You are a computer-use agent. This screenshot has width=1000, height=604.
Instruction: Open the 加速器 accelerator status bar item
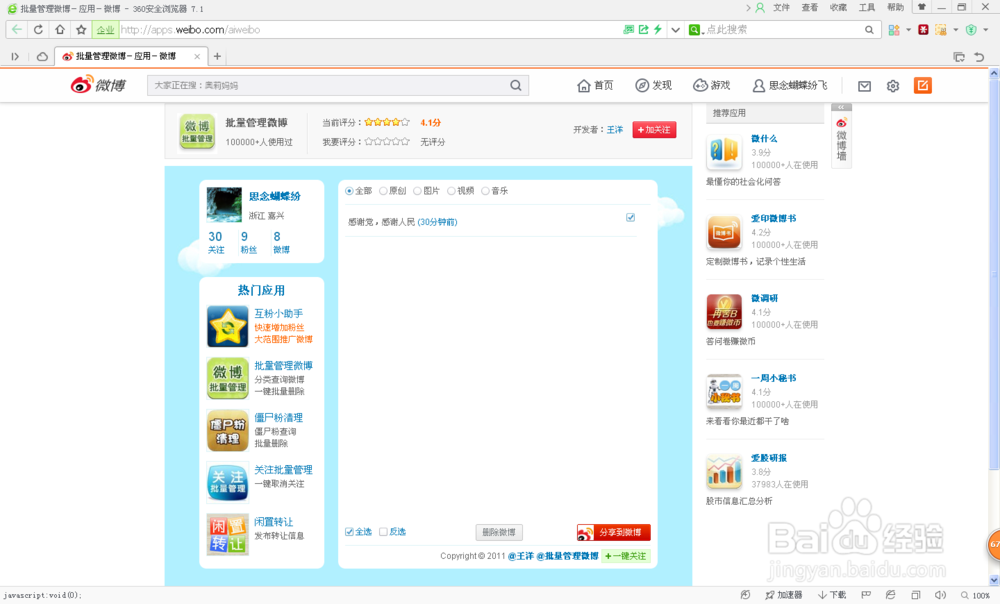784,595
